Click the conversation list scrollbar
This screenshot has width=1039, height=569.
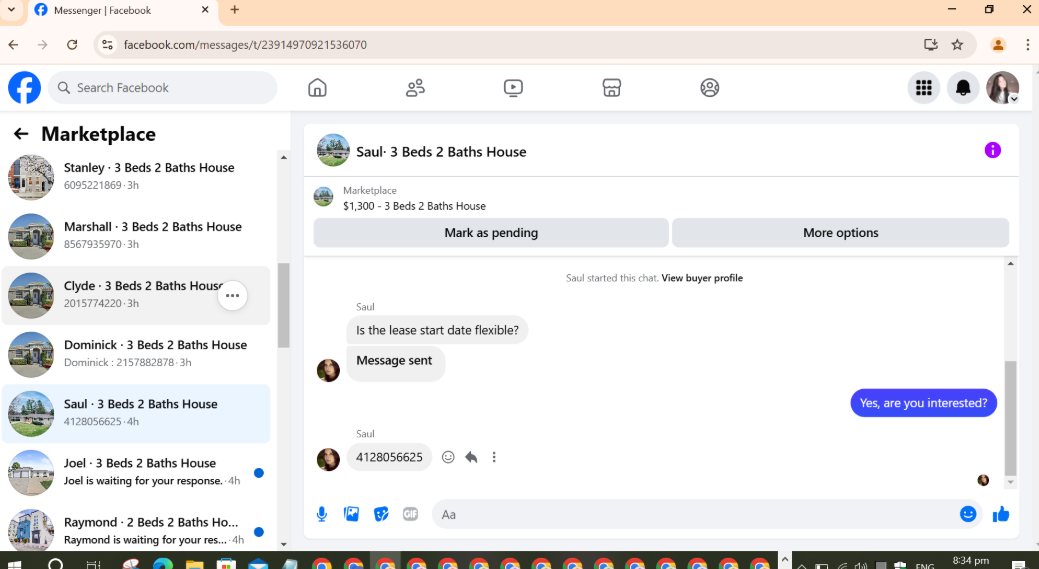click(284, 305)
